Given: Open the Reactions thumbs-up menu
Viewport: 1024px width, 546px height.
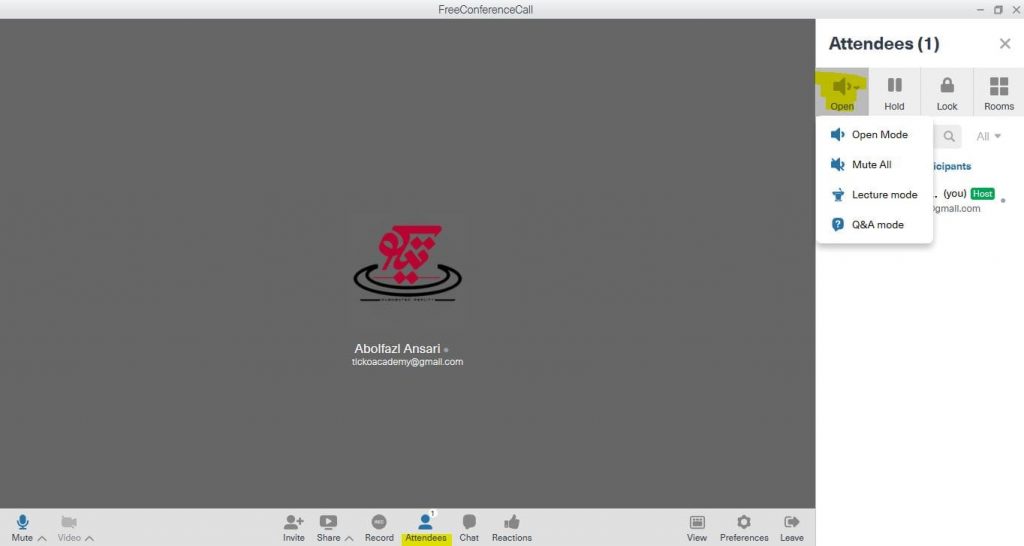Looking at the screenshot, I should pyautogui.click(x=512, y=528).
